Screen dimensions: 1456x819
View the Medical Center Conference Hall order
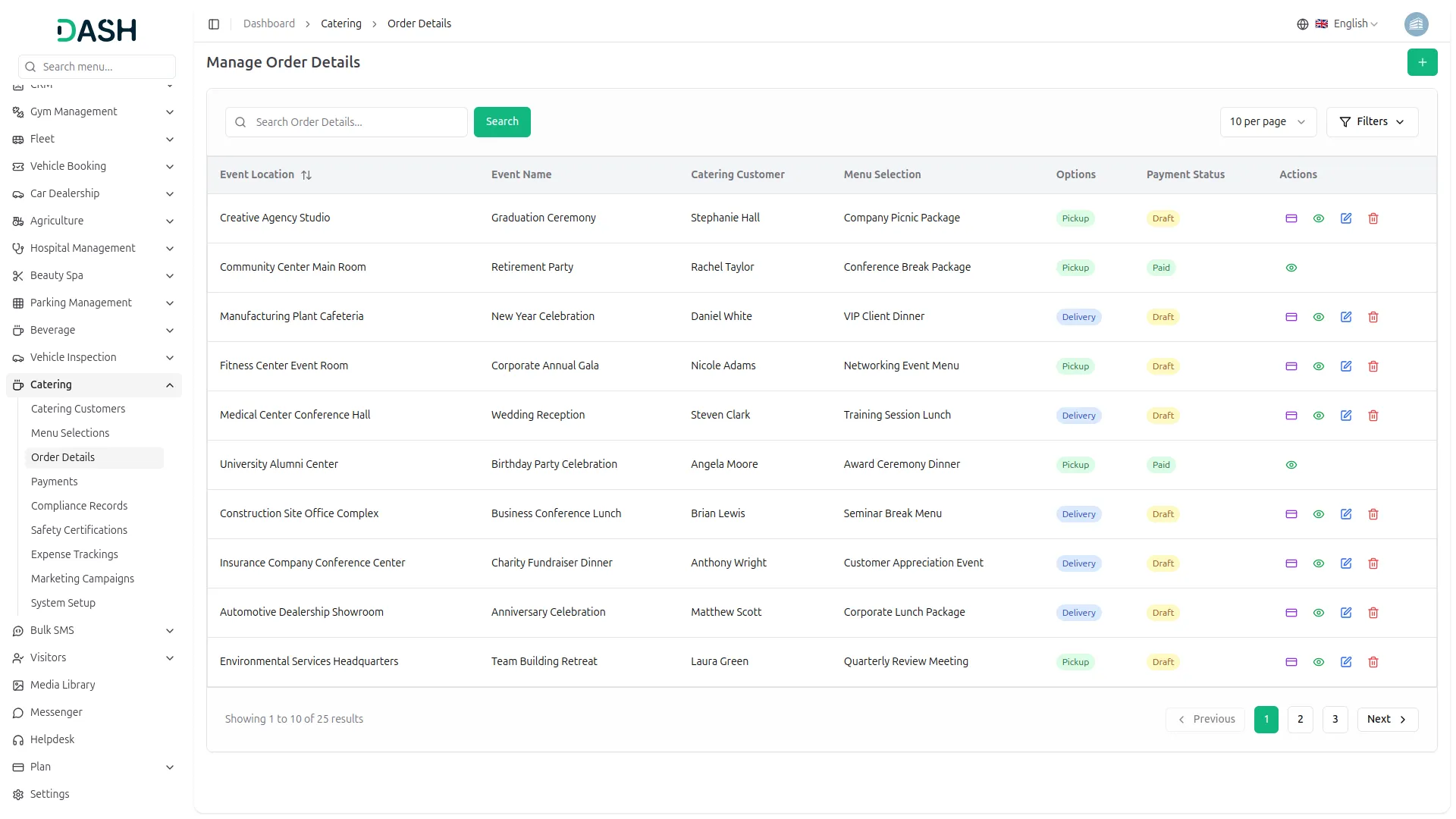click(x=1318, y=416)
